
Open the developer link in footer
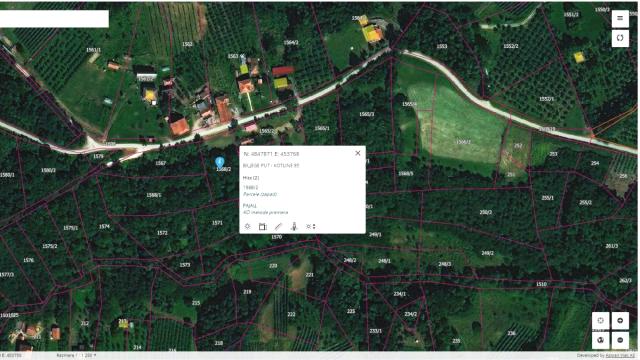620,356
